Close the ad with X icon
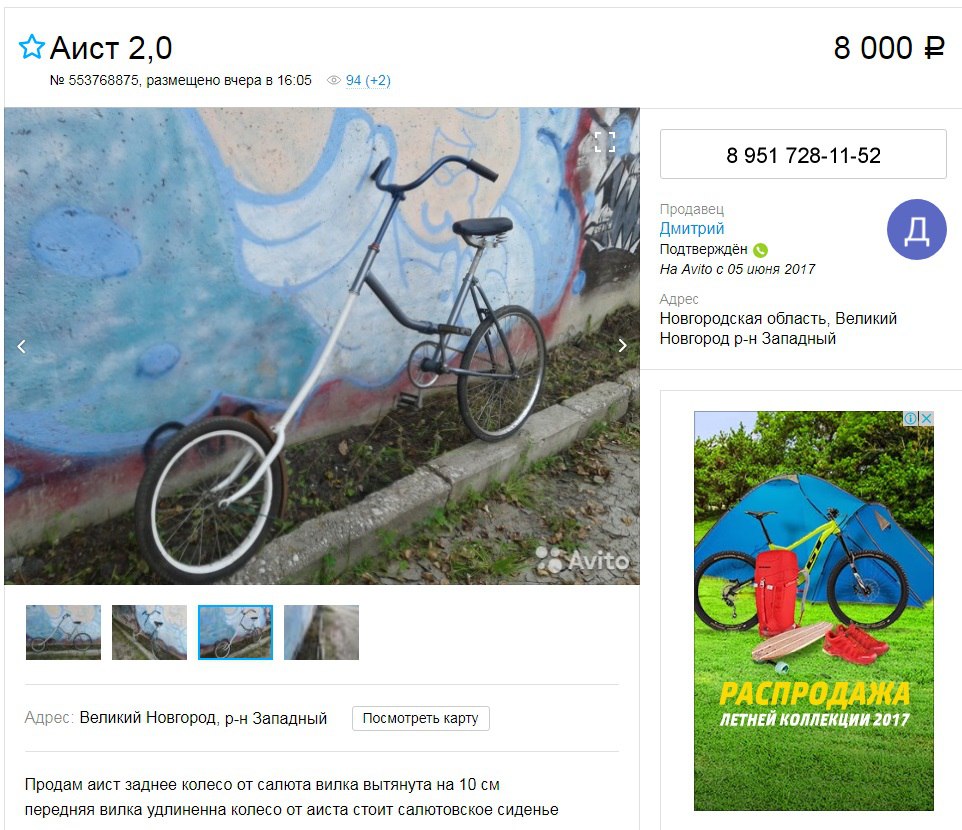The height and width of the screenshot is (830, 962). click(x=926, y=418)
